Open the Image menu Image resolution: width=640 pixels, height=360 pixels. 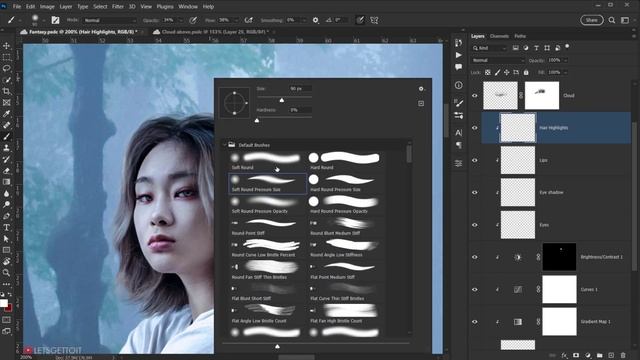pyautogui.click(x=47, y=7)
